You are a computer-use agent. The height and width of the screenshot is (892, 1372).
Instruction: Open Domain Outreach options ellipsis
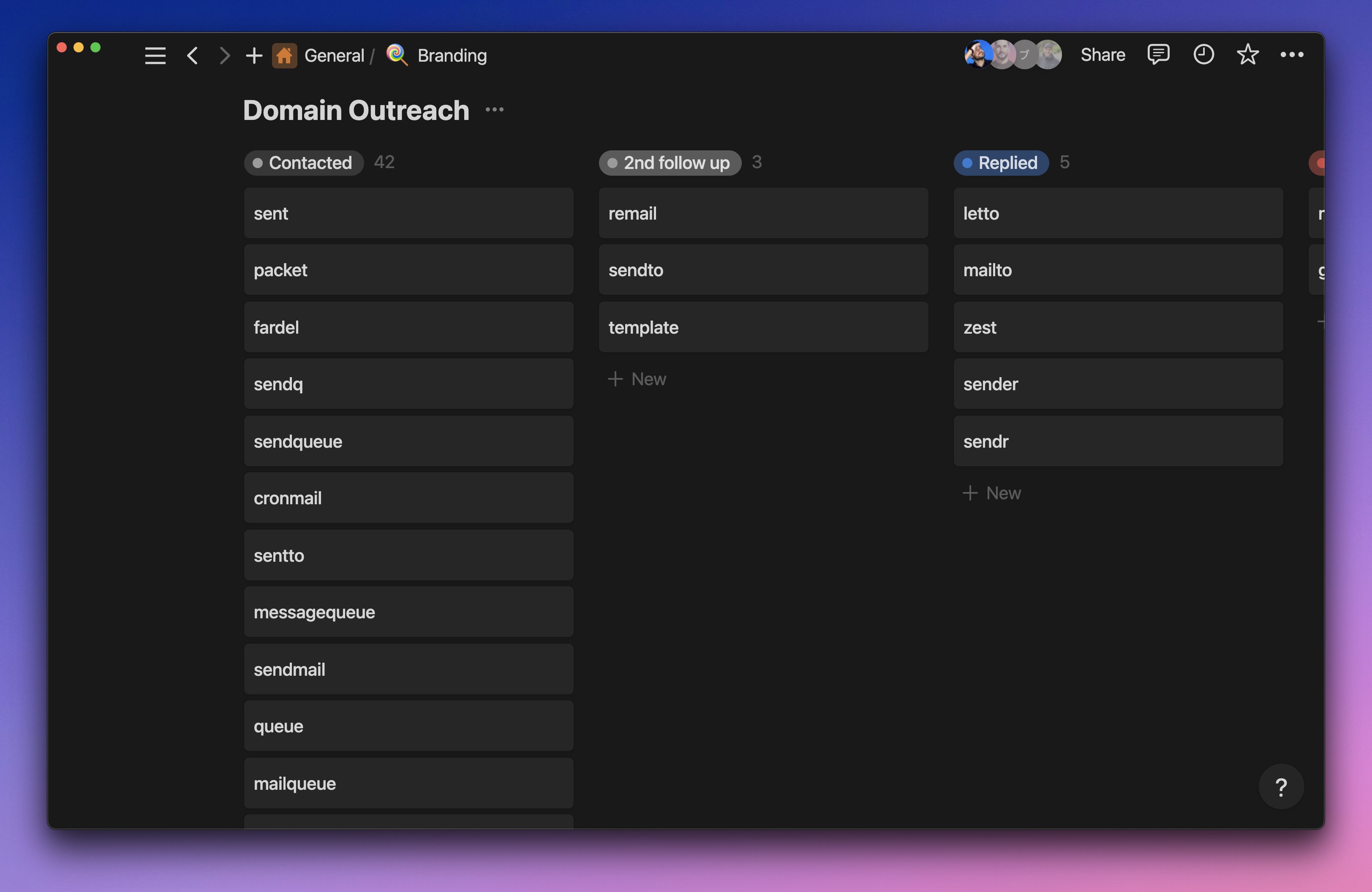pos(494,109)
